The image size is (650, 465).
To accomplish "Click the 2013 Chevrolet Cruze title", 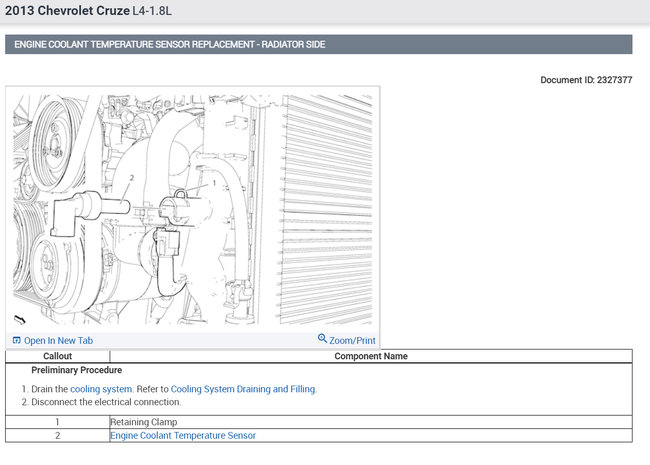I will tap(88, 11).
